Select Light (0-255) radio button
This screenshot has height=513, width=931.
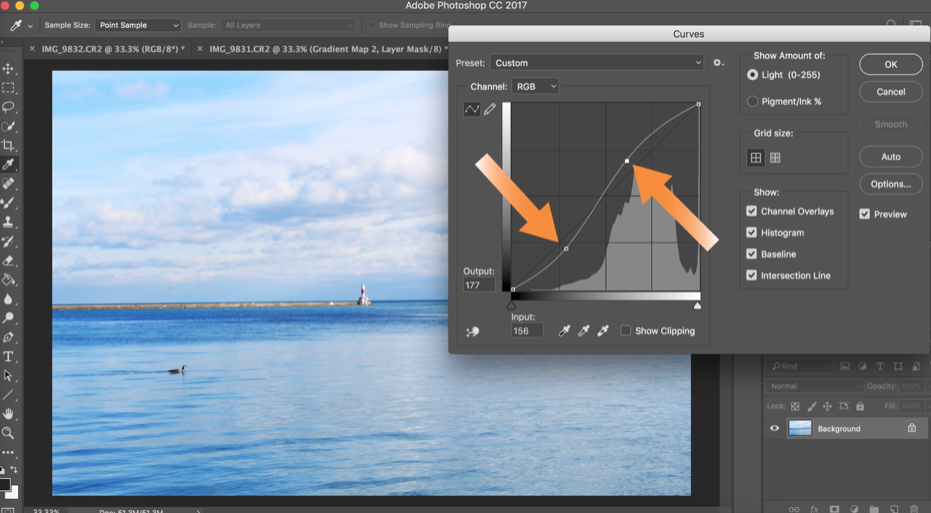(752, 75)
